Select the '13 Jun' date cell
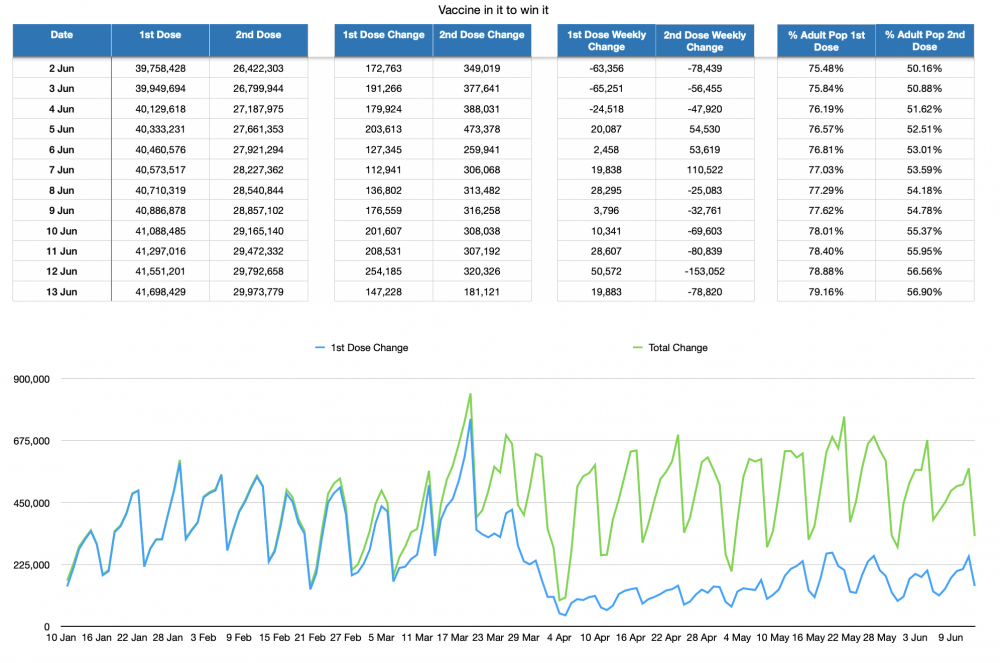 point(62,292)
